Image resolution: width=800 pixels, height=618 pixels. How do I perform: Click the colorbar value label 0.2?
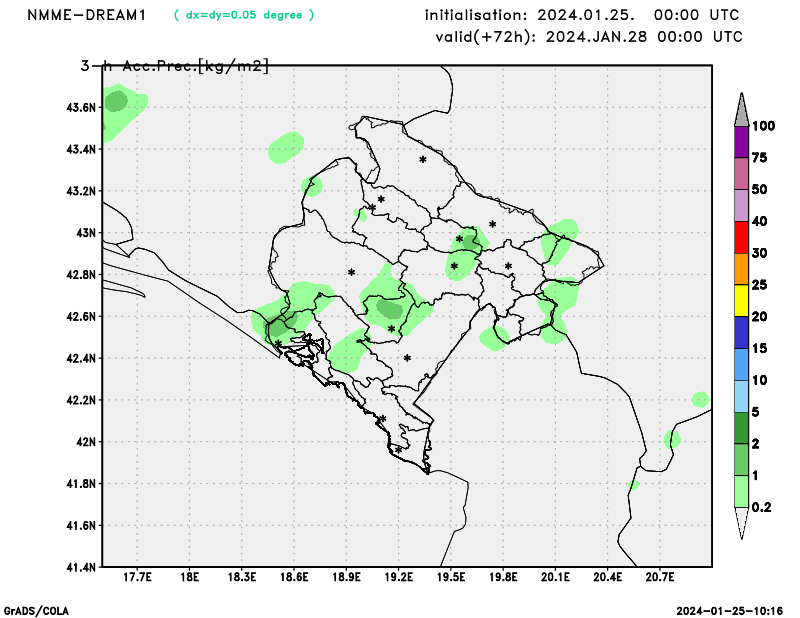[761, 507]
